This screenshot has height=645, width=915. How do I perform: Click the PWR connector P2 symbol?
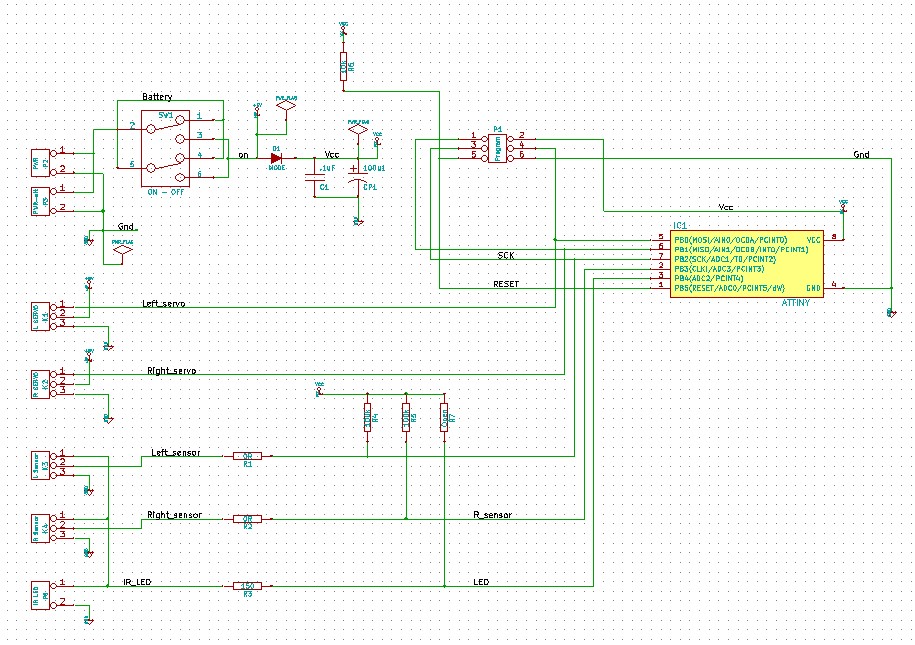pos(41,165)
